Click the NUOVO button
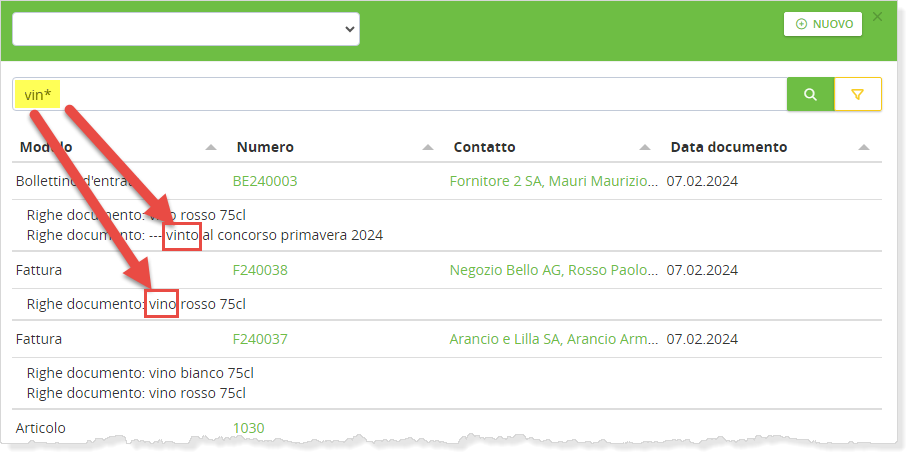 [x=823, y=24]
